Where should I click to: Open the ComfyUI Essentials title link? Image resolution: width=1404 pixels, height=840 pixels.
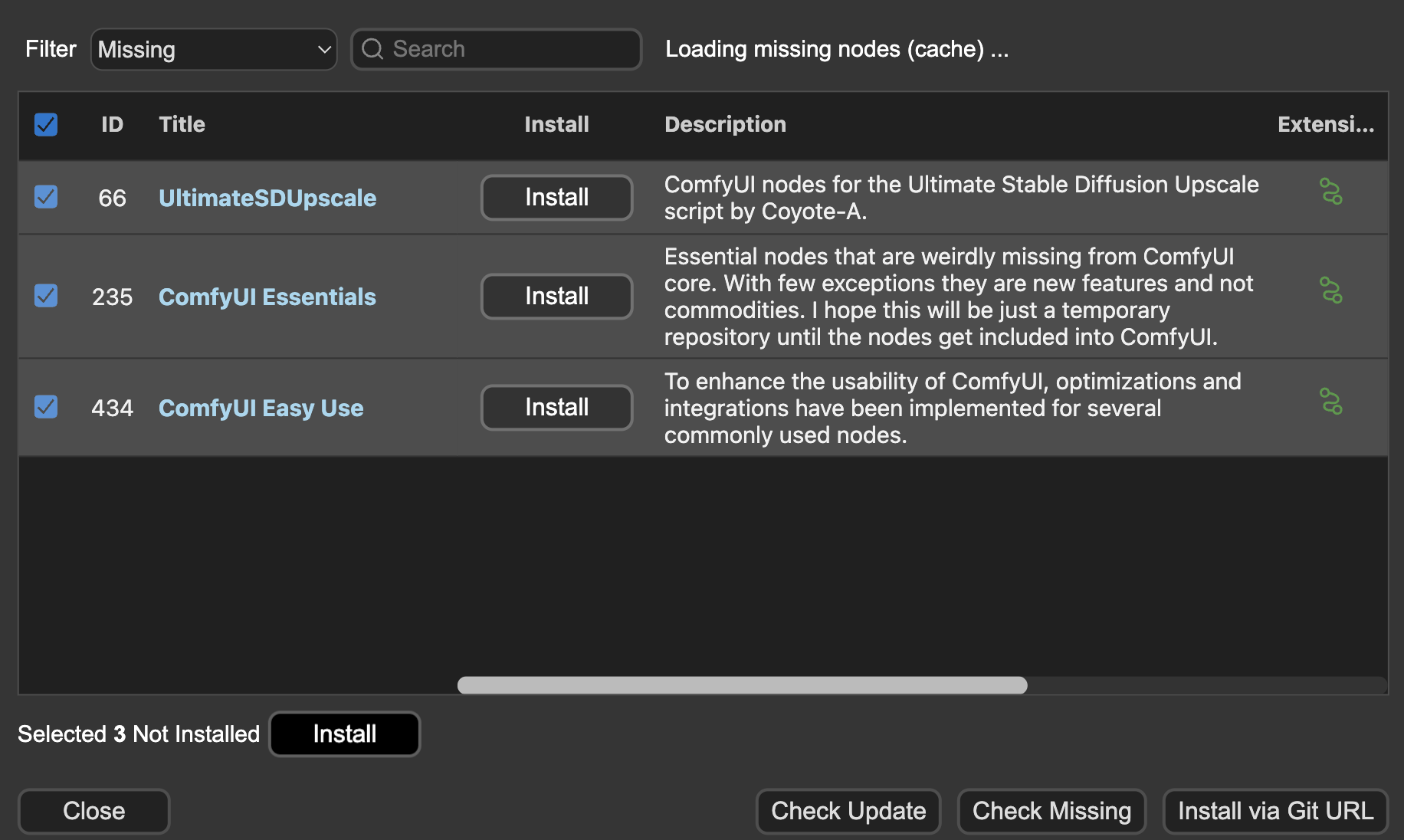pos(267,297)
